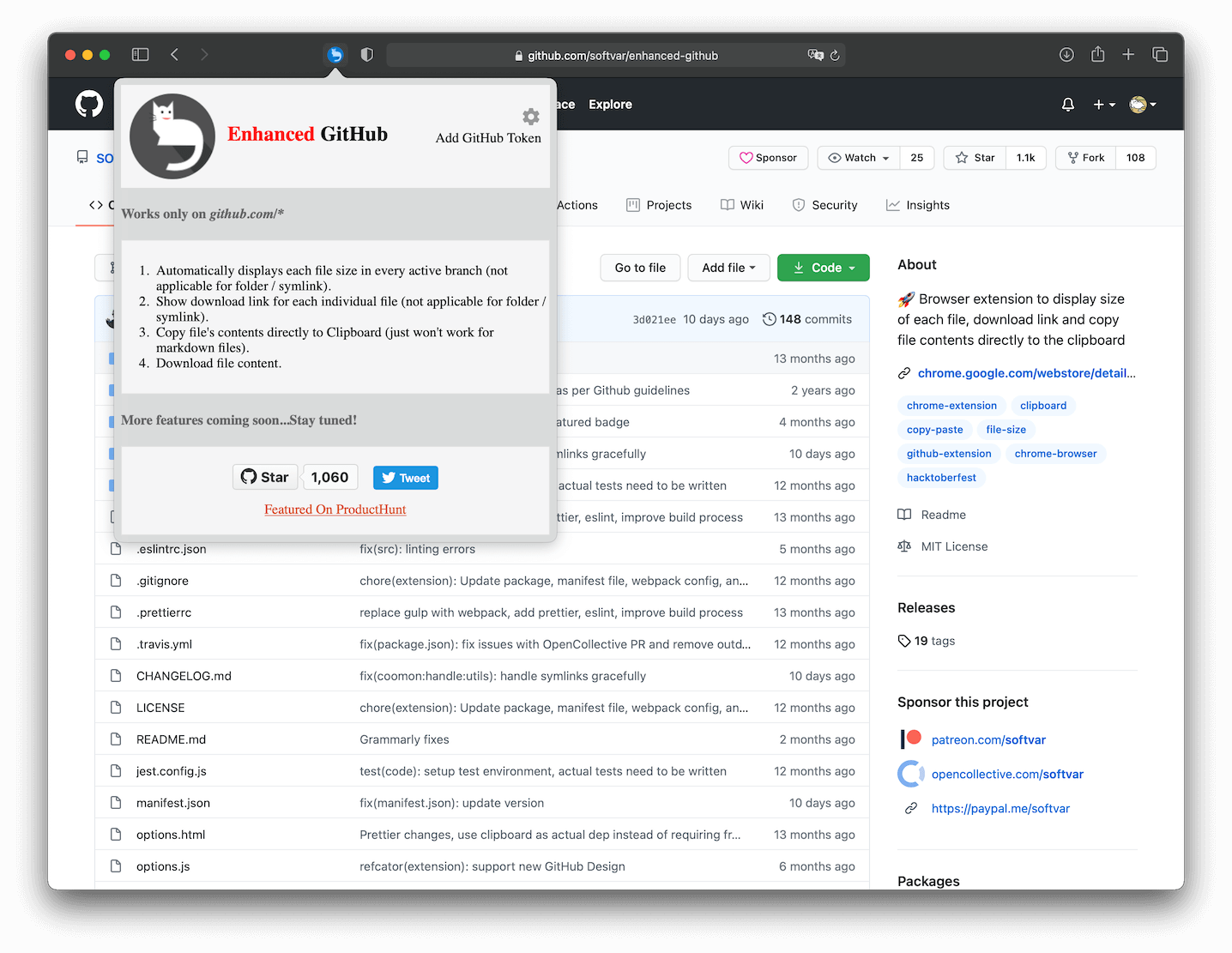Click the Safari address bar
Image resolution: width=1232 pixels, height=953 pixels.
(616, 55)
